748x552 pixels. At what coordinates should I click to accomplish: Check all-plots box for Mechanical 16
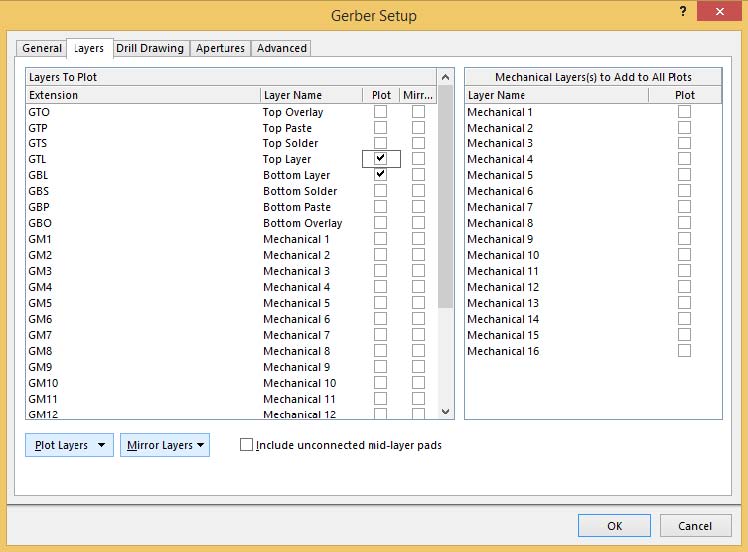tap(684, 351)
